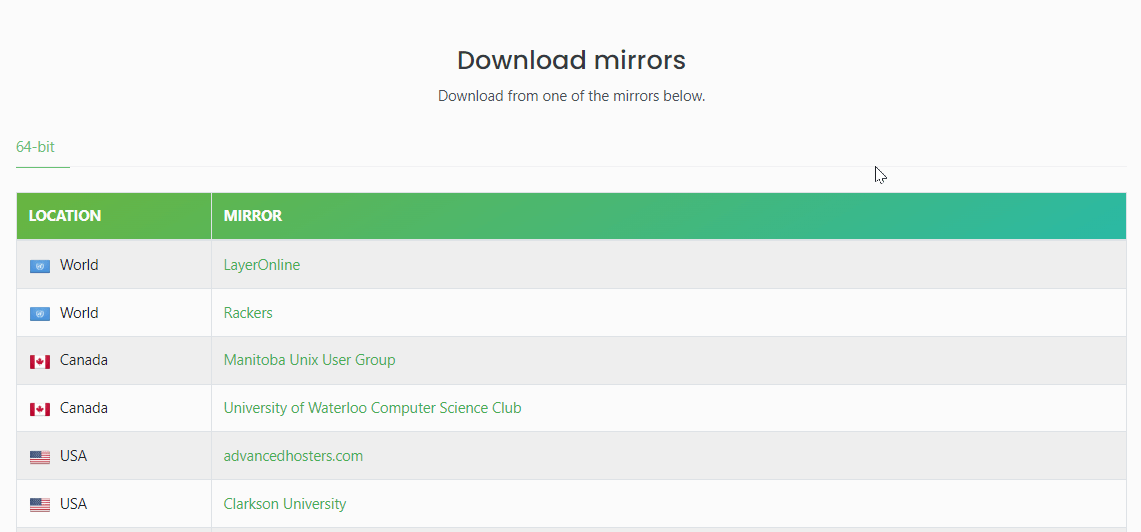Click the Canada flag beside University of Waterloo
Screen dimensions: 1141x532
pos(40,409)
